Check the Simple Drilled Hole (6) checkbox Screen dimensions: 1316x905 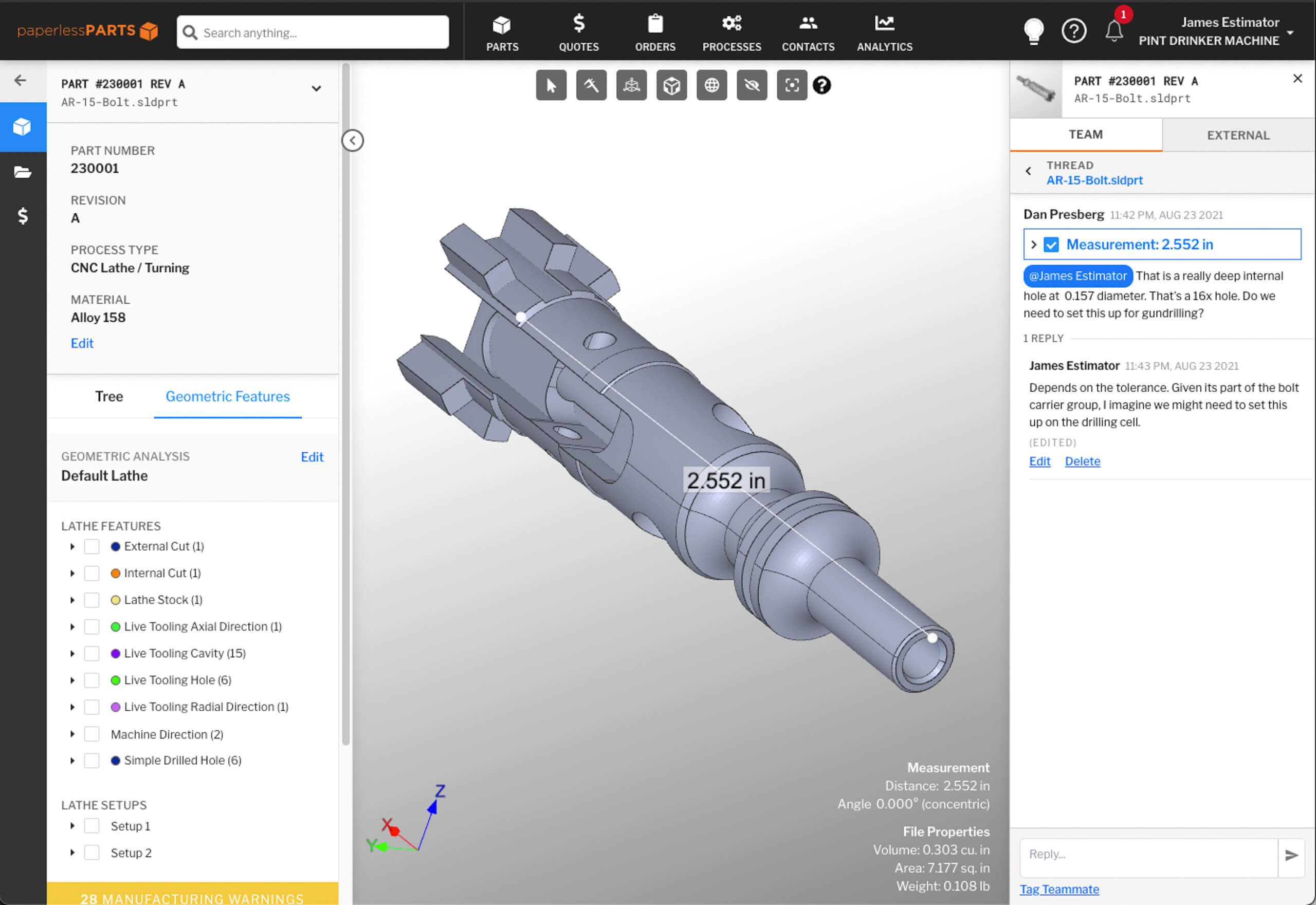pyautogui.click(x=92, y=761)
